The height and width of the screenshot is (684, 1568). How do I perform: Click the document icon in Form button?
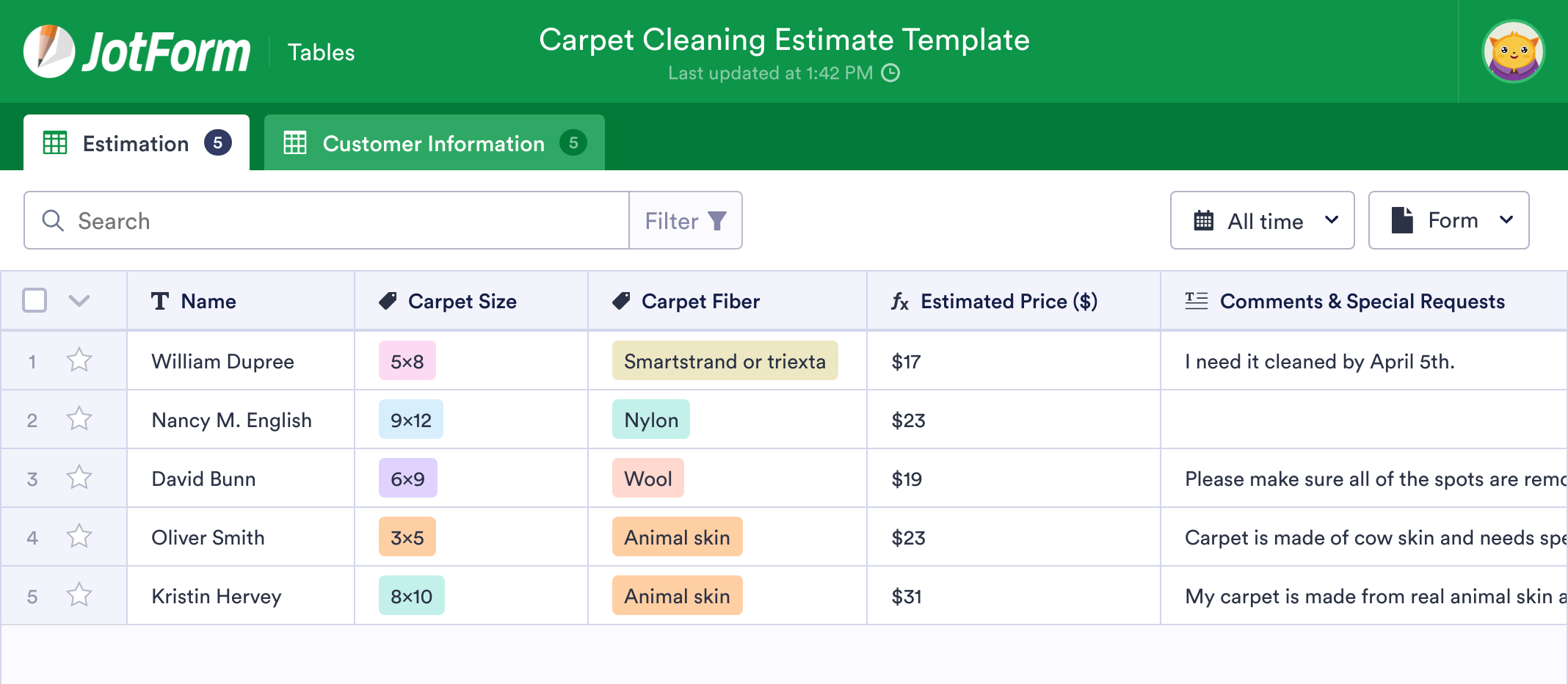coord(1403,220)
